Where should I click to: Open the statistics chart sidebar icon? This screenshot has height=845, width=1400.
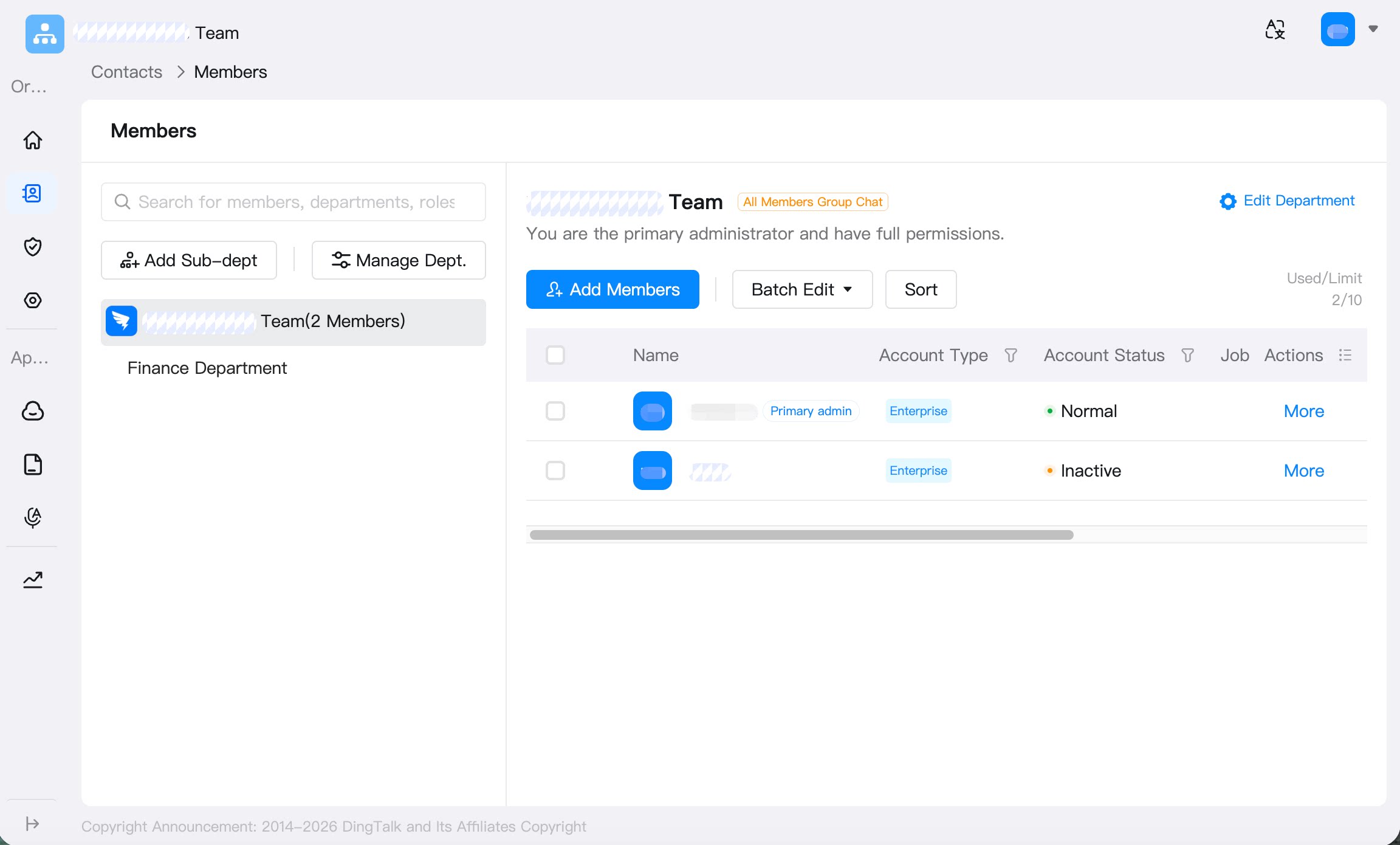coord(33,580)
